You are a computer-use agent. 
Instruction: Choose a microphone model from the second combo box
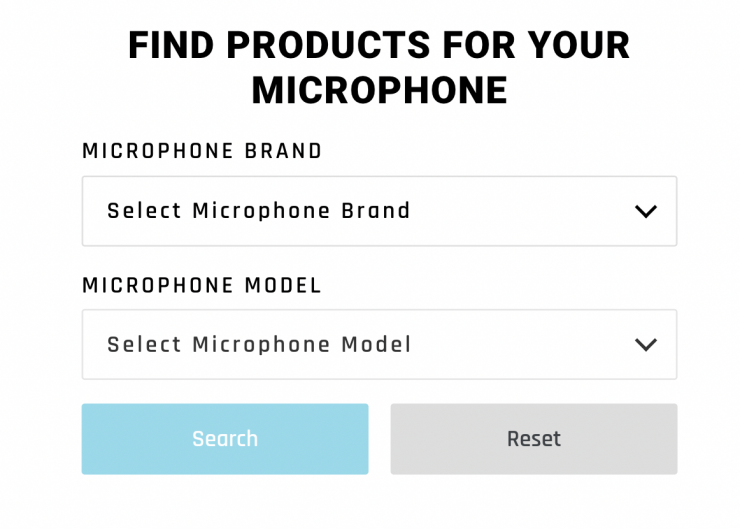tap(379, 344)
